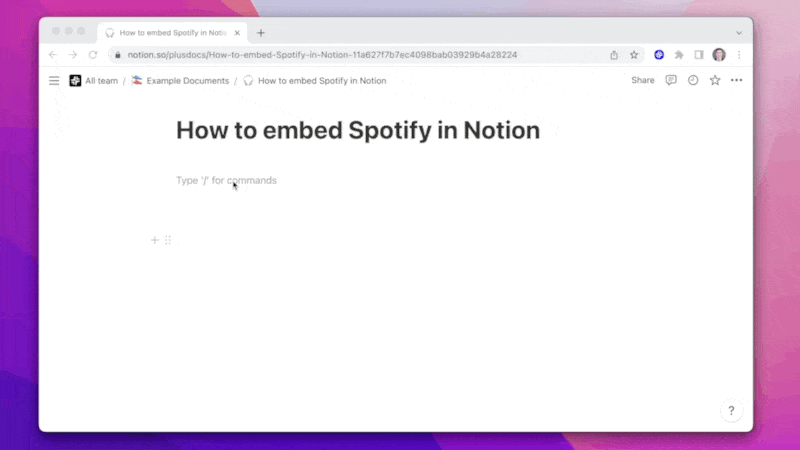Open the Example Documents breadcrumb
Screen dimensions: 800x450
point(187,81)
